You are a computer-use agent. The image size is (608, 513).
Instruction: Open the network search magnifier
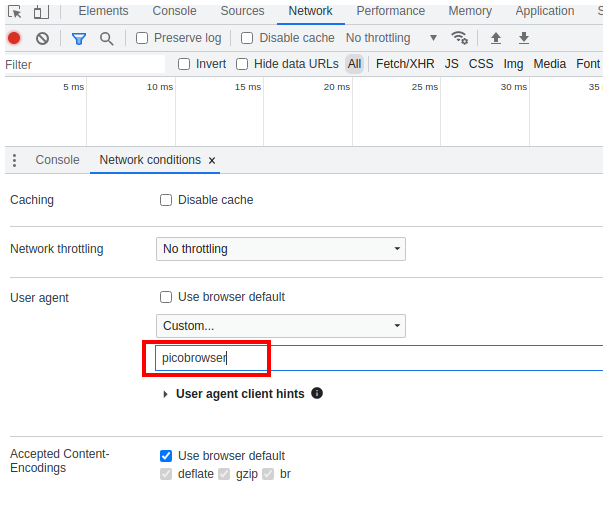(106, 38)
